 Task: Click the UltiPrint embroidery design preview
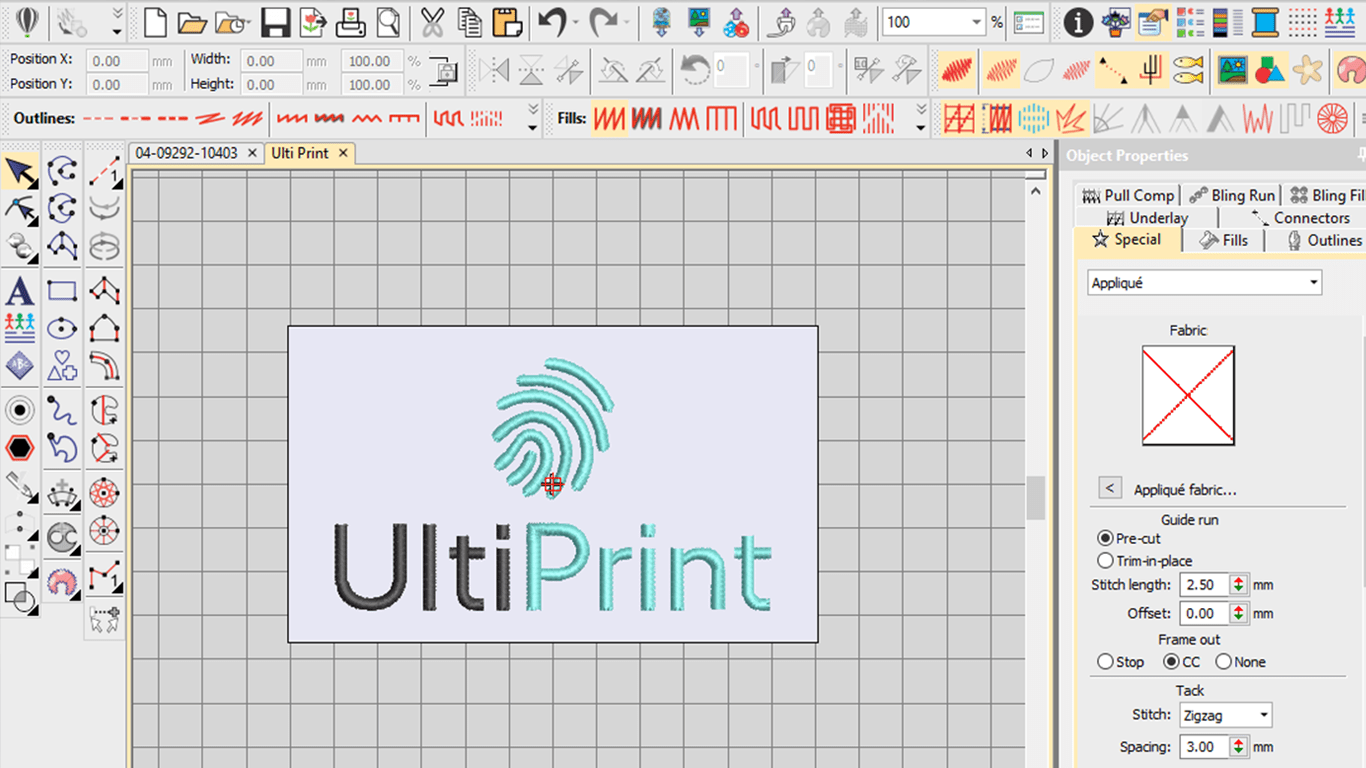pyautogui.click(x=552, y=484)
